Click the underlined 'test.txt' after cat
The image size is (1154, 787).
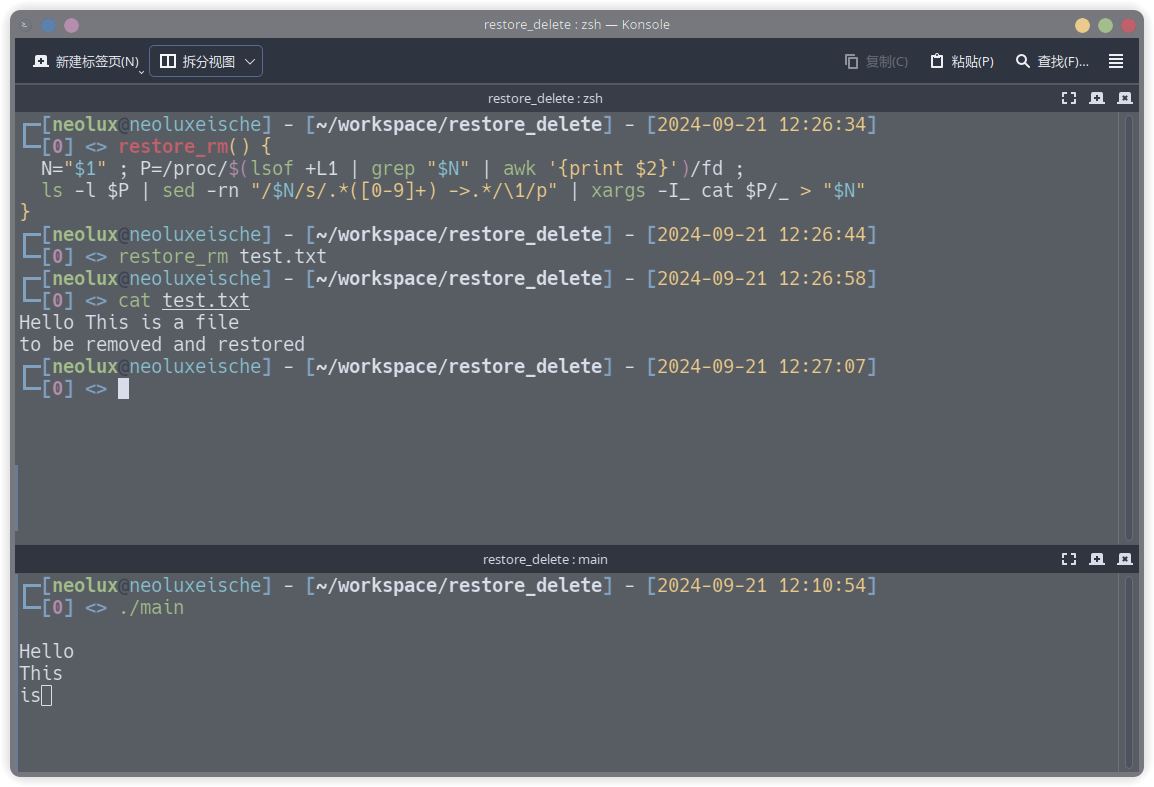206,301
